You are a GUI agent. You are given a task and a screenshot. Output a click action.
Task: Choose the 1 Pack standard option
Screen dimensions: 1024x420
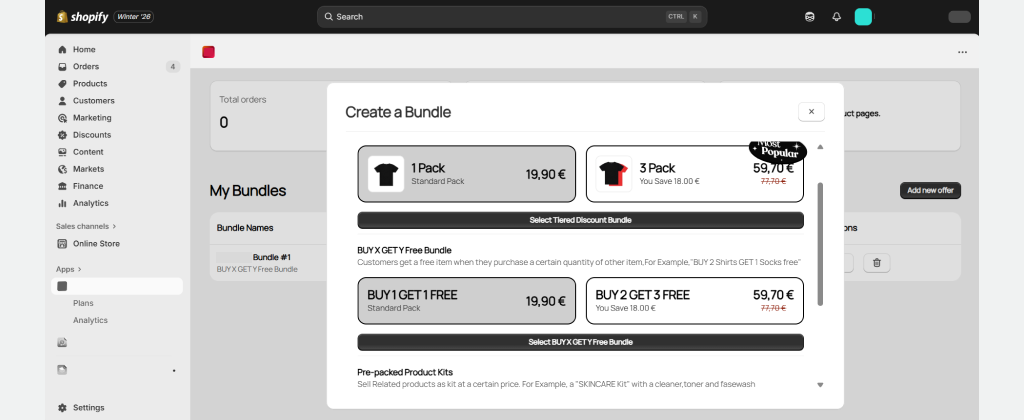[466, 174]
